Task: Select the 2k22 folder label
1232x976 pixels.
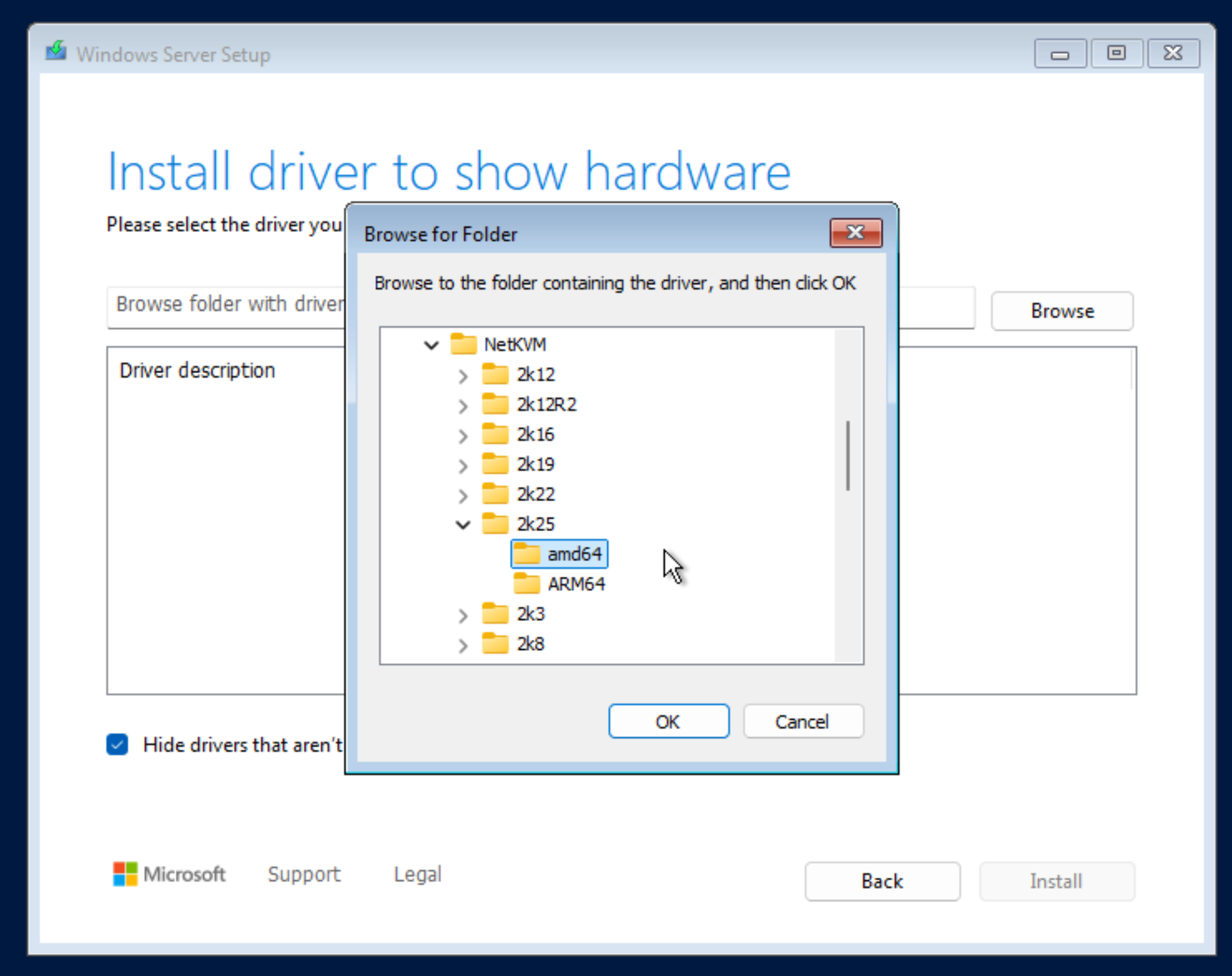Action: [535, 494]
